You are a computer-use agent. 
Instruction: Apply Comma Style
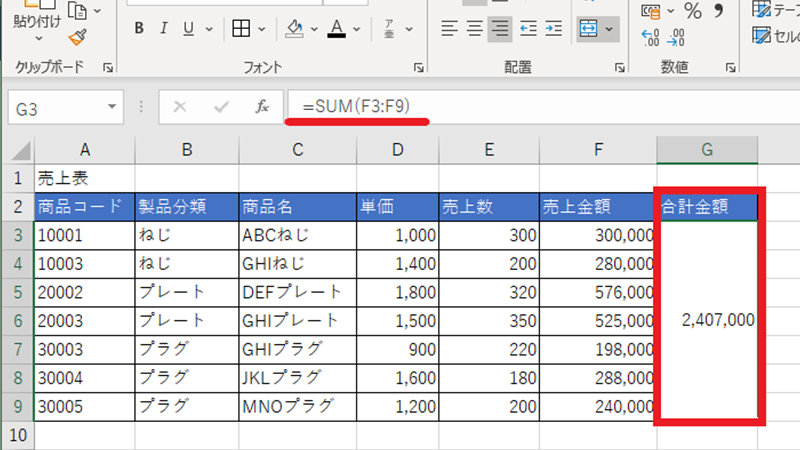pos(718,11)
